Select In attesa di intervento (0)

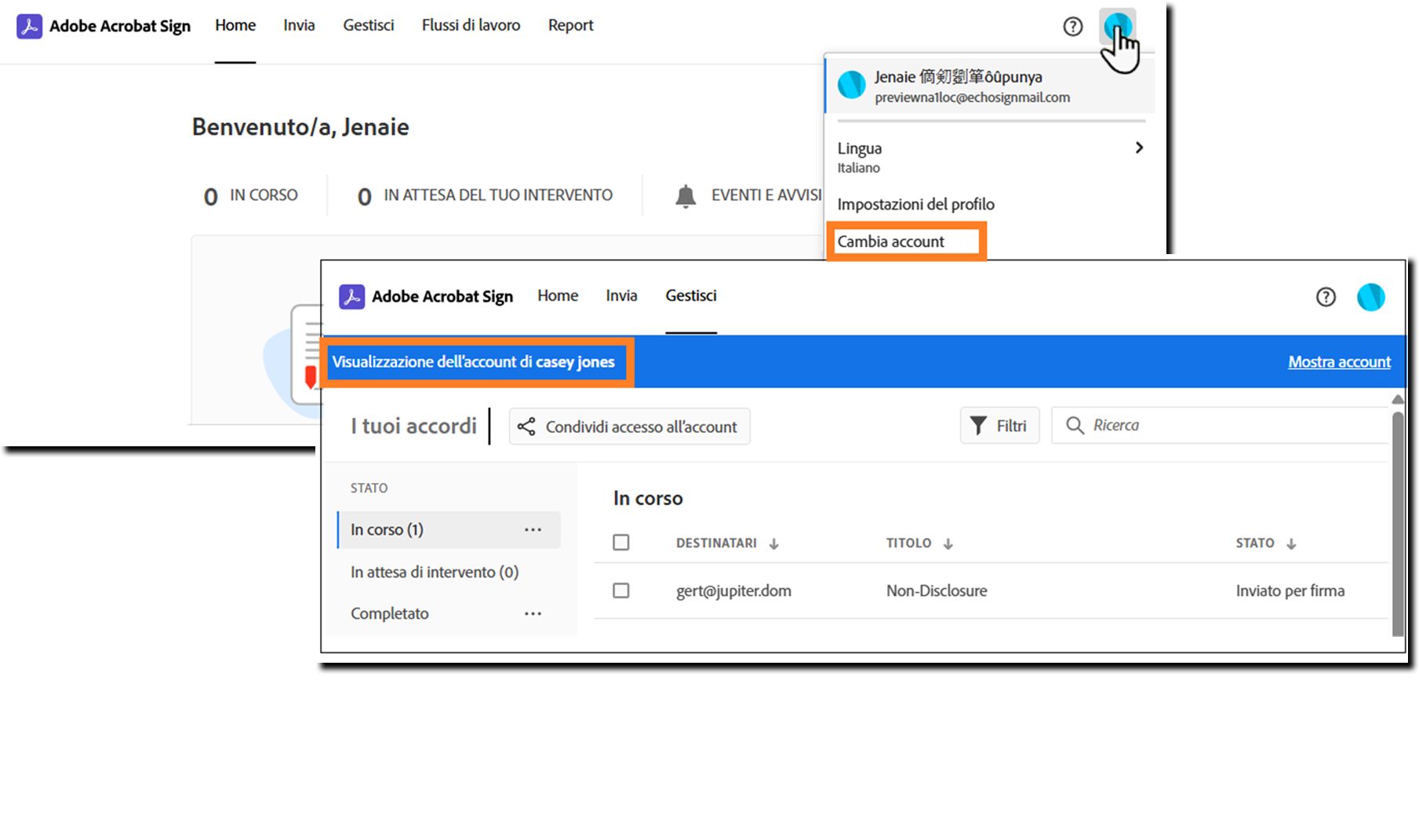(x=435, y=573)
